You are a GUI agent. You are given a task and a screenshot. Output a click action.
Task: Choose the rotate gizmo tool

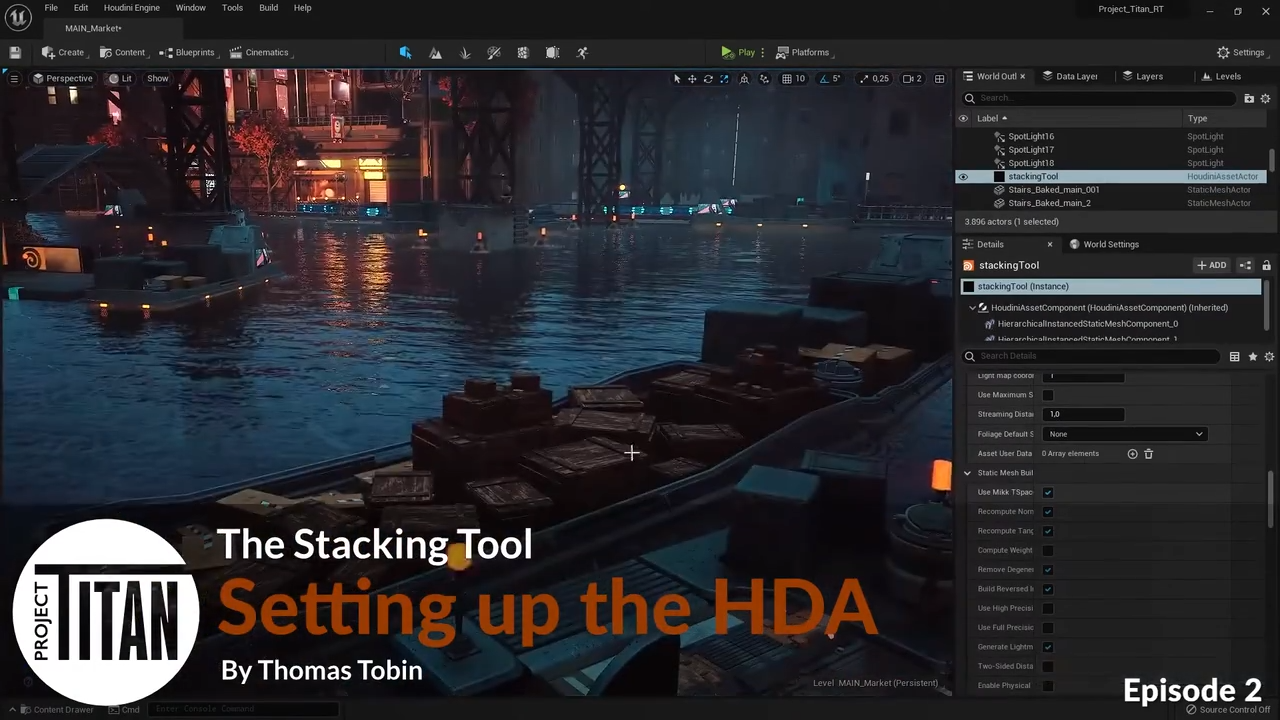(708, 78)
